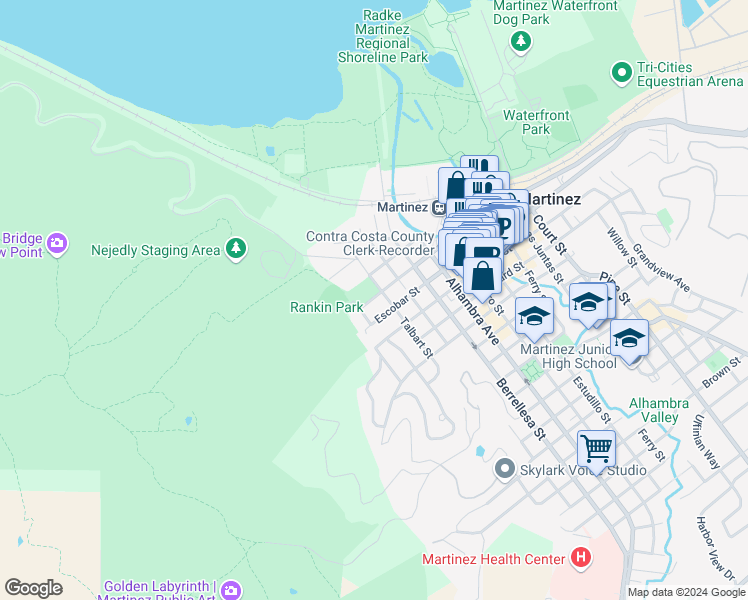
Task: Select the Talbart St street label
Action: click(416, 338)
